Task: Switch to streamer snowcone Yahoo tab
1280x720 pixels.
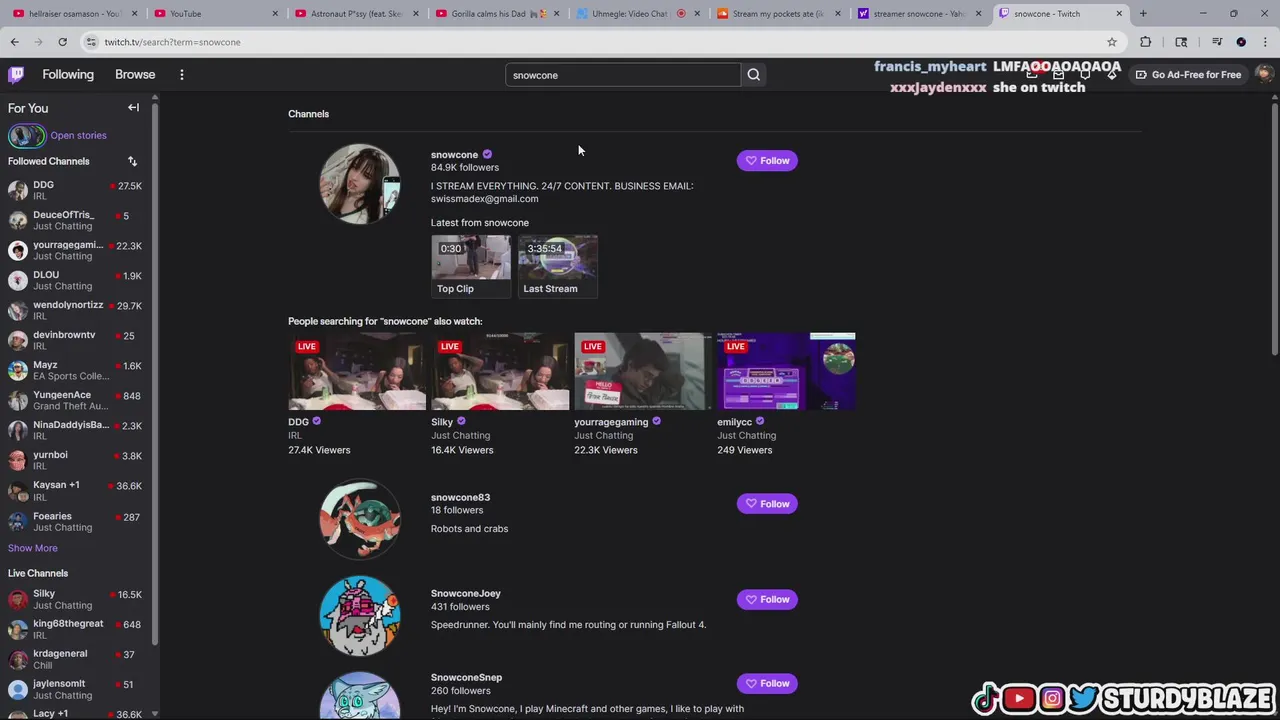Action: click(921, 14)
